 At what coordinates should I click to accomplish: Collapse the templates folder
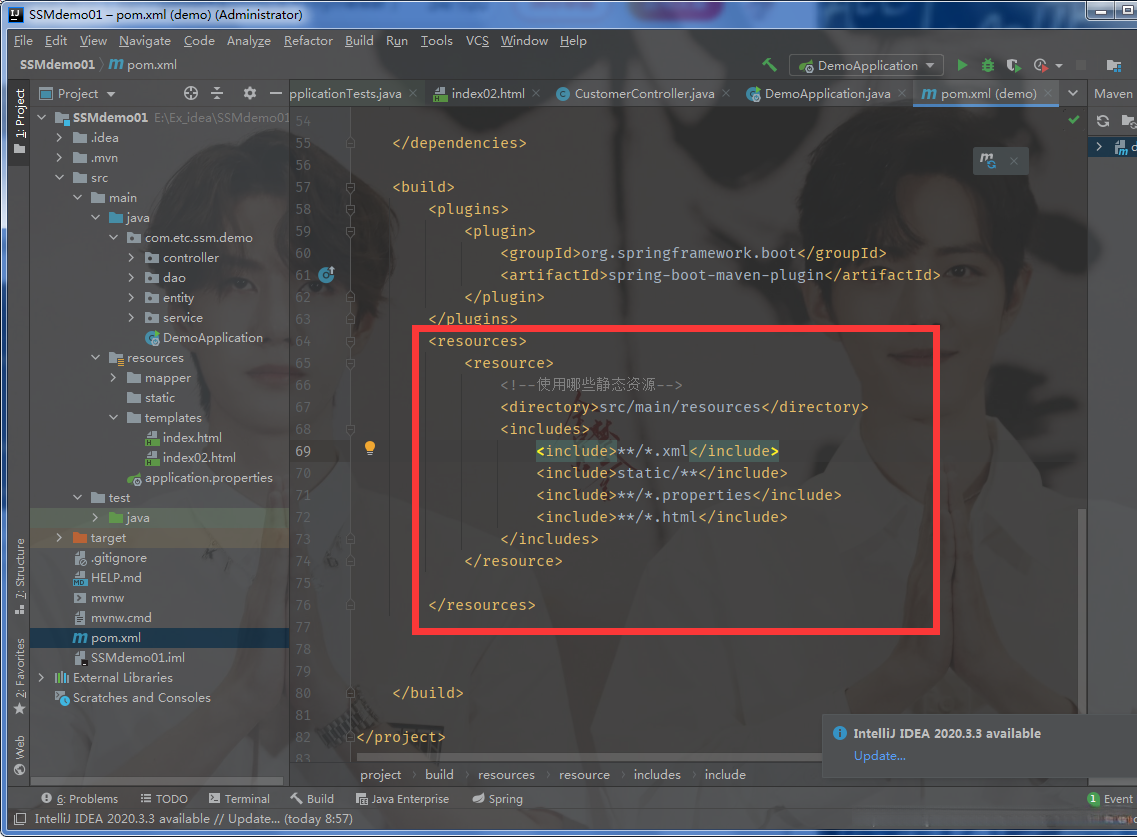click(x=113, y=417)
